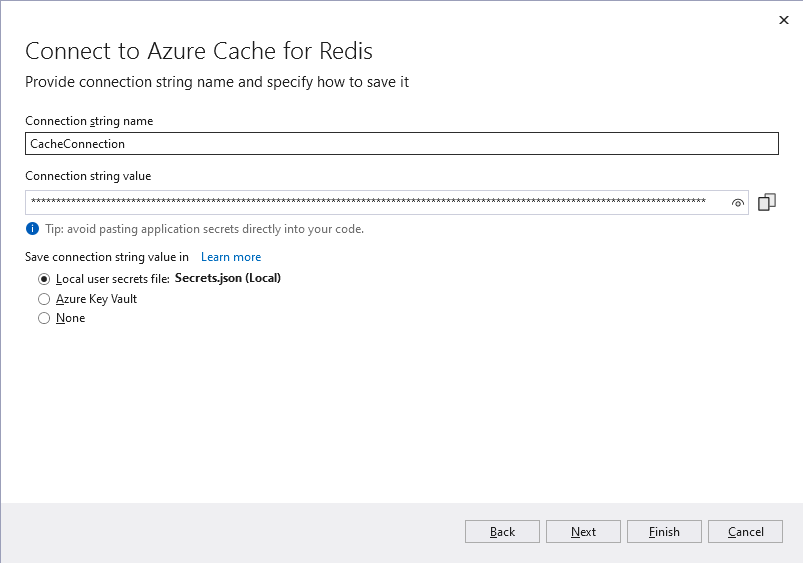
Task: Choose the Azure Key Vault radio option
Action: 44,299
